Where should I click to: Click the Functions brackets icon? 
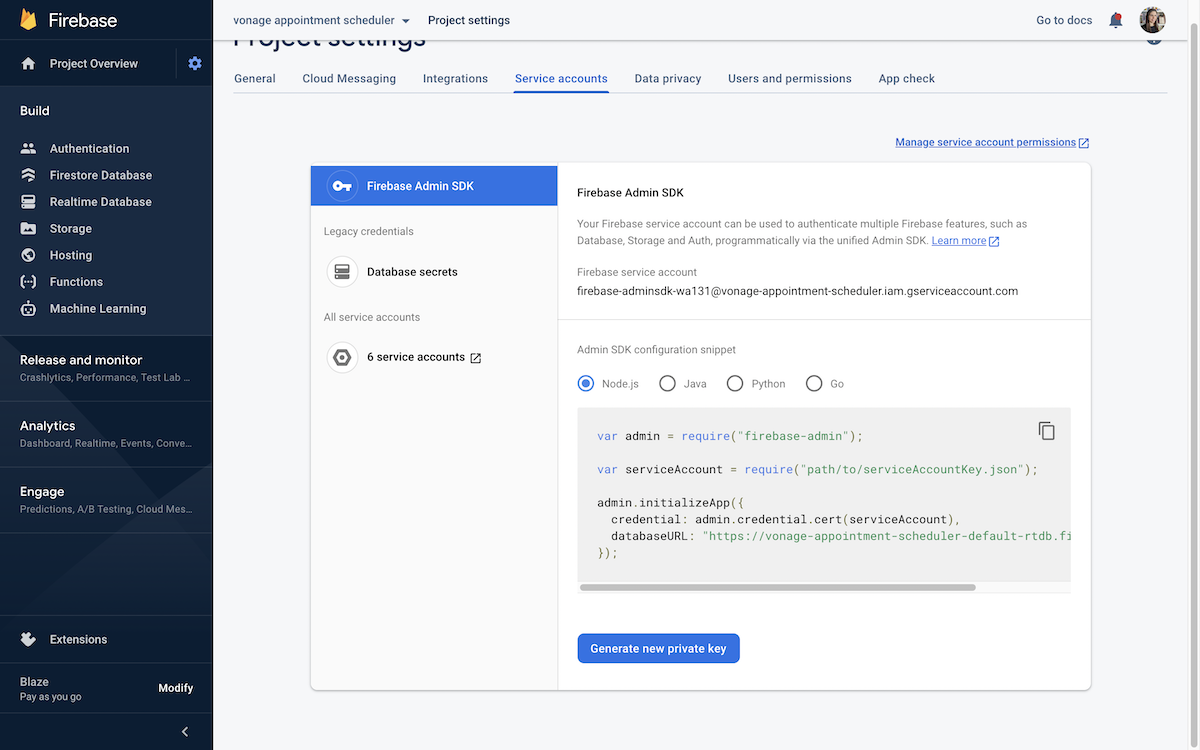coord(28,282)
